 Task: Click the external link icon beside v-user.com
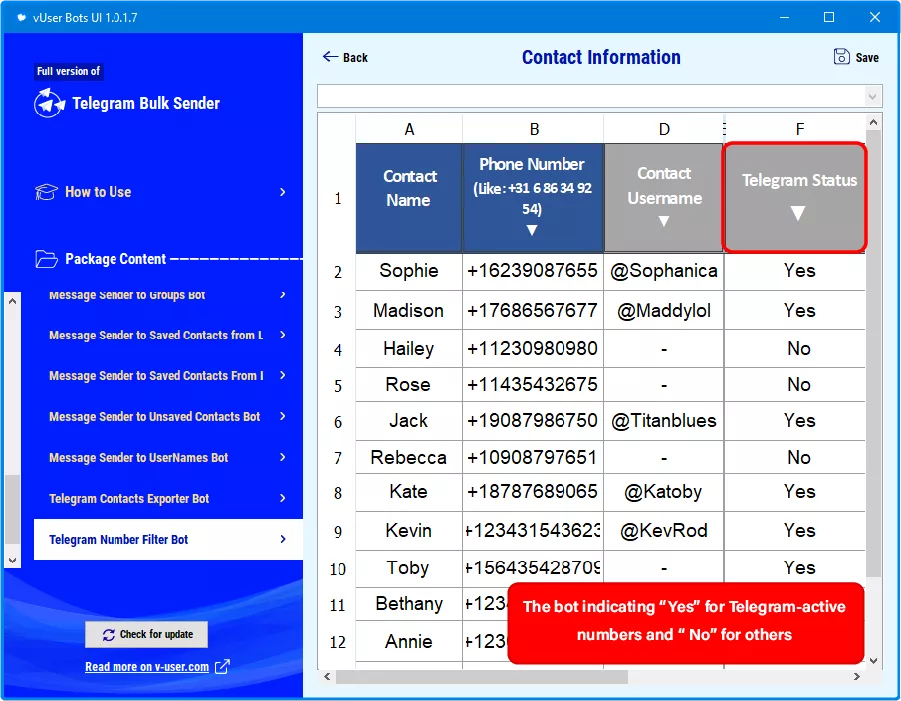(x=222, y=667)
